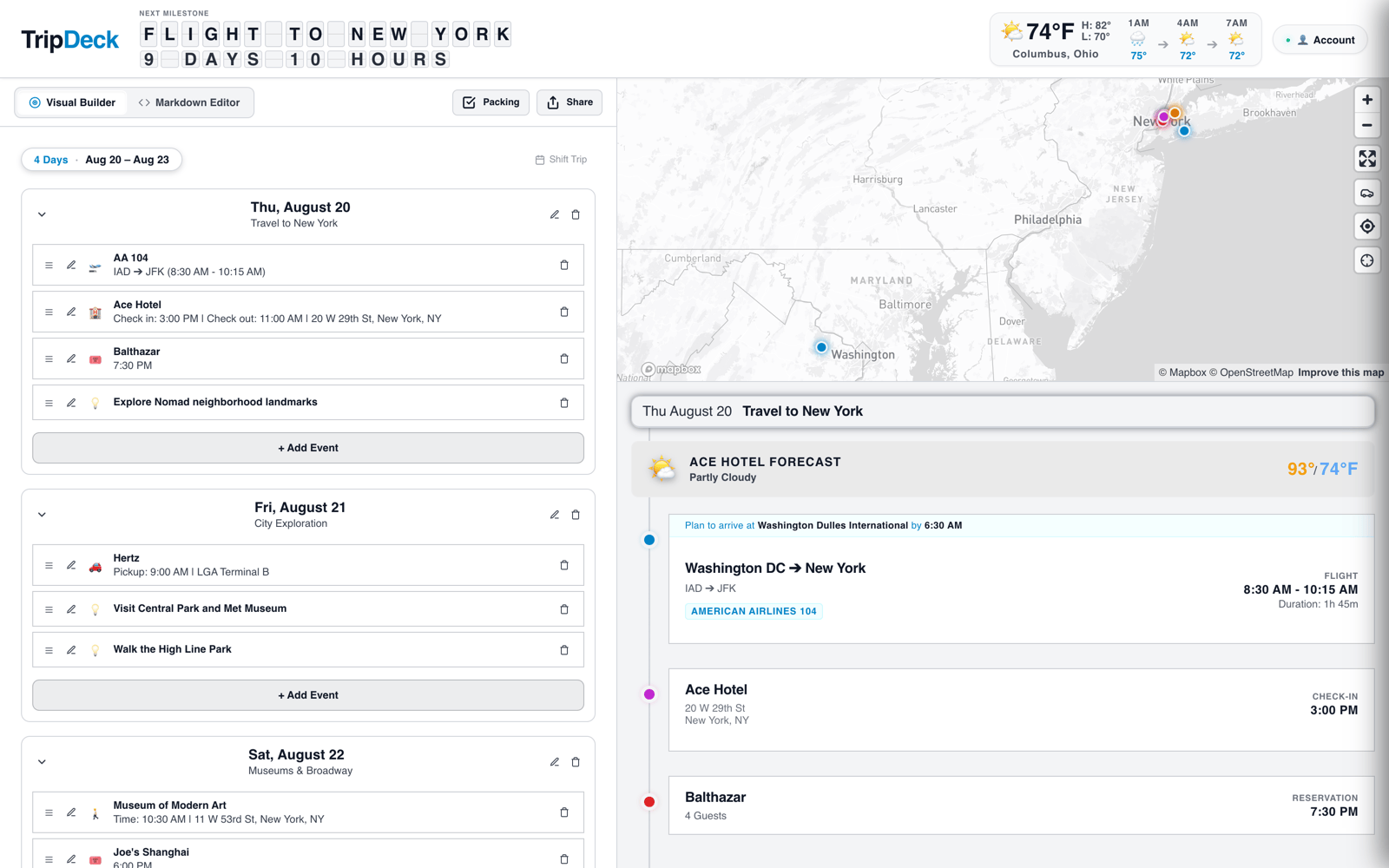Click the red Balthazar timeline dot

click(x=649, y=802)
